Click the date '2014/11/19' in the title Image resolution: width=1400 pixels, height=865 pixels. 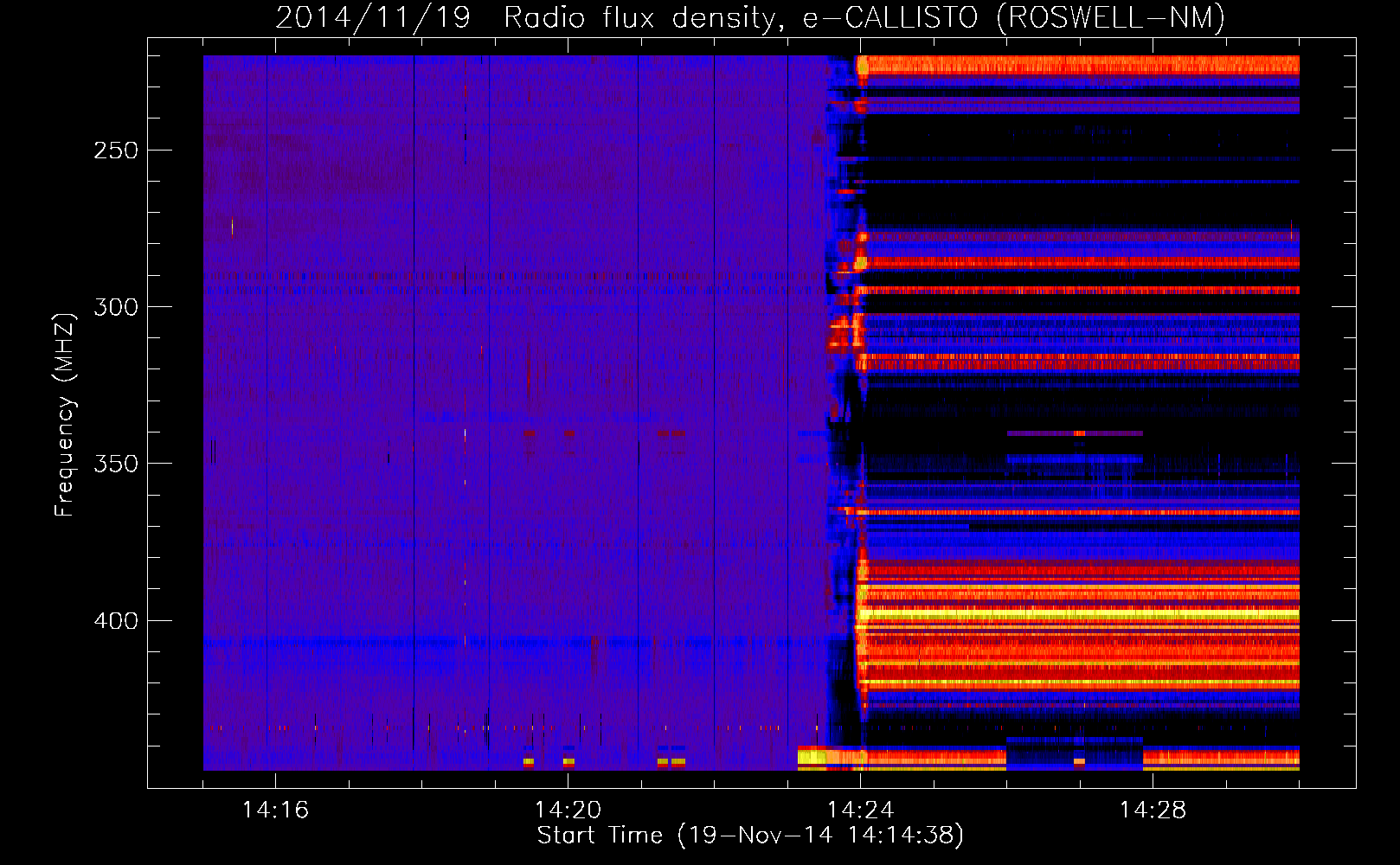(373, 18)
